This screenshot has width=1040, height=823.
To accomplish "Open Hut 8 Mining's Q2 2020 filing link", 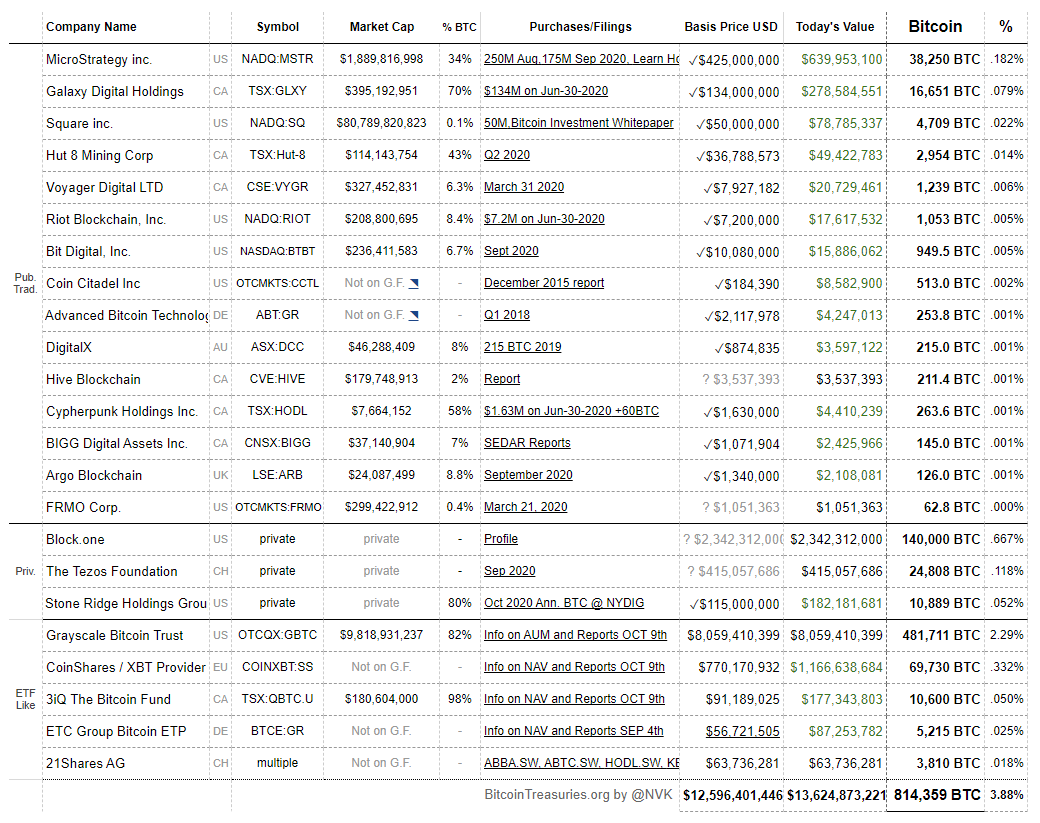I will (x=507, y=155).
